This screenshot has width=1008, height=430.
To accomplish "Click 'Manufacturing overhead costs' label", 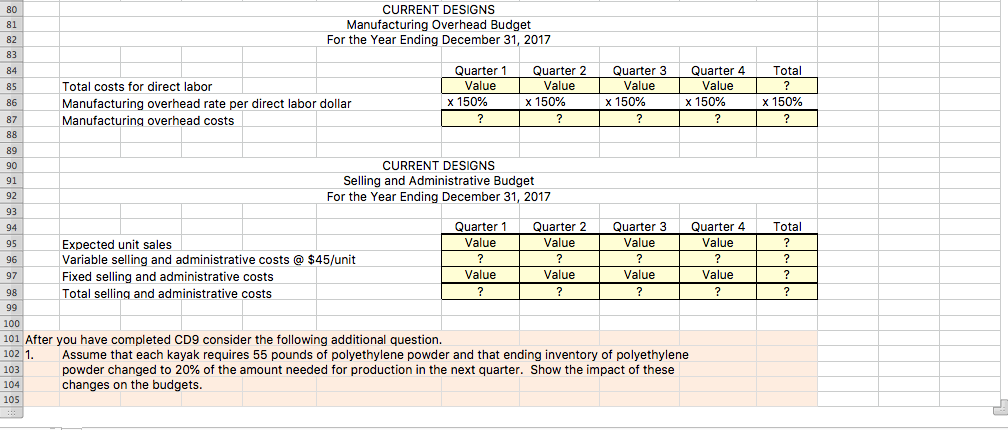I will [x=148, y=120].
